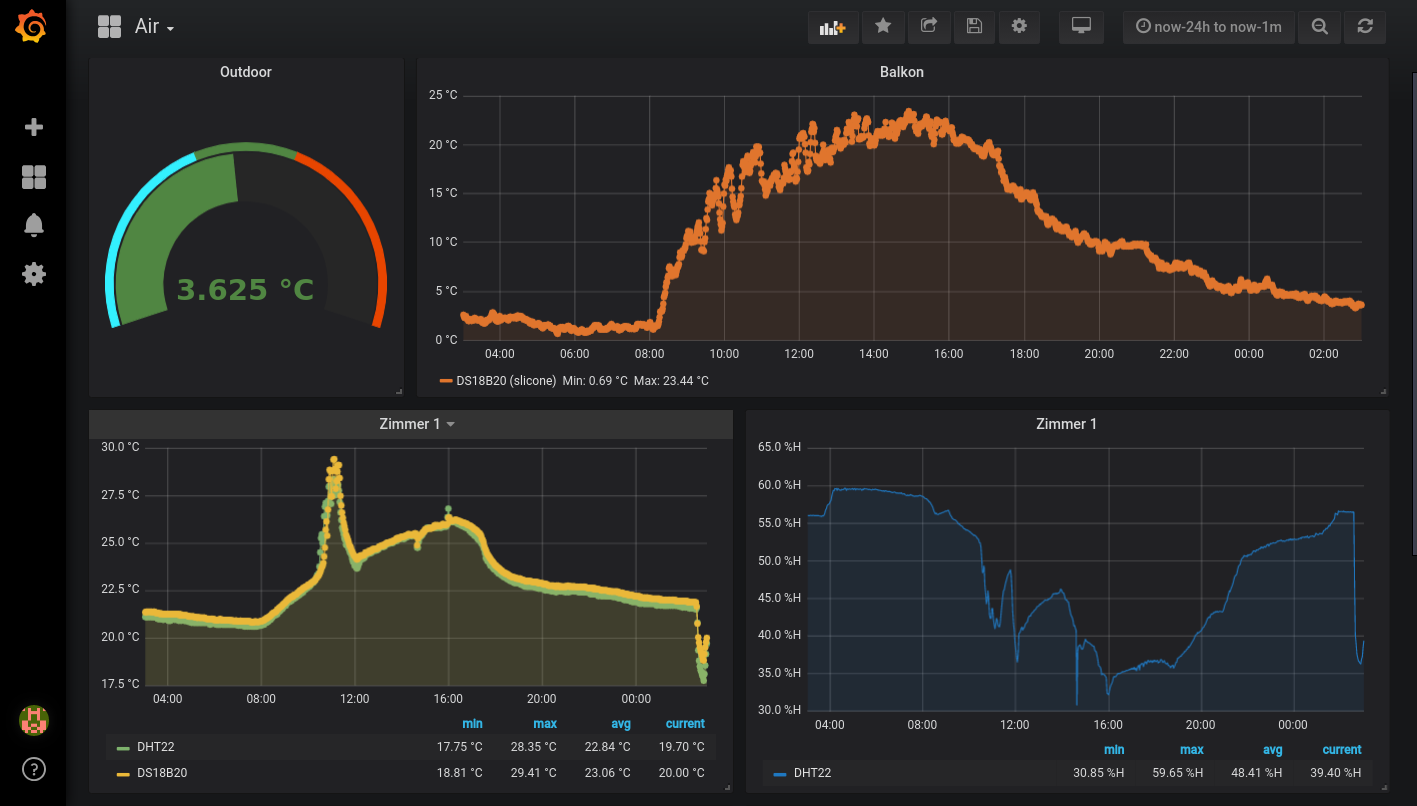Sort humidity legend by max column
Viewport: 1417px width, 806px height.
click(x=1192, y=749)
